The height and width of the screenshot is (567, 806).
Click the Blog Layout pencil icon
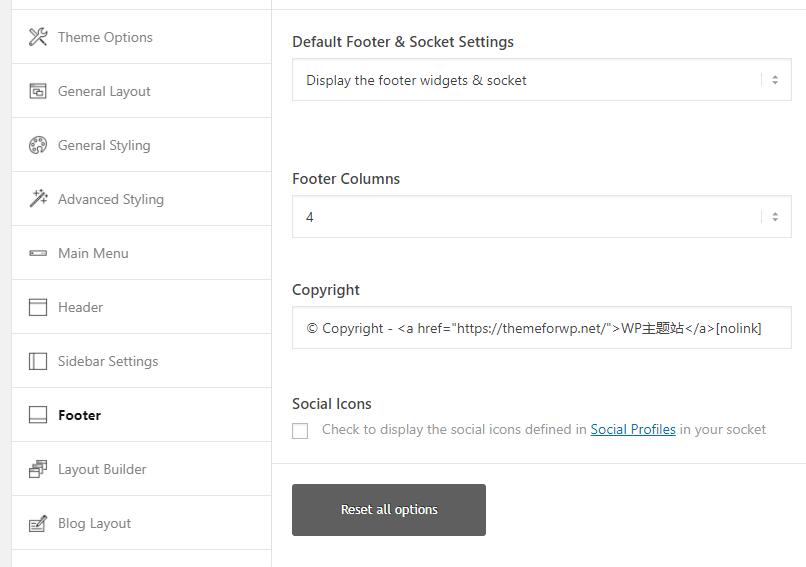point(38,523)
